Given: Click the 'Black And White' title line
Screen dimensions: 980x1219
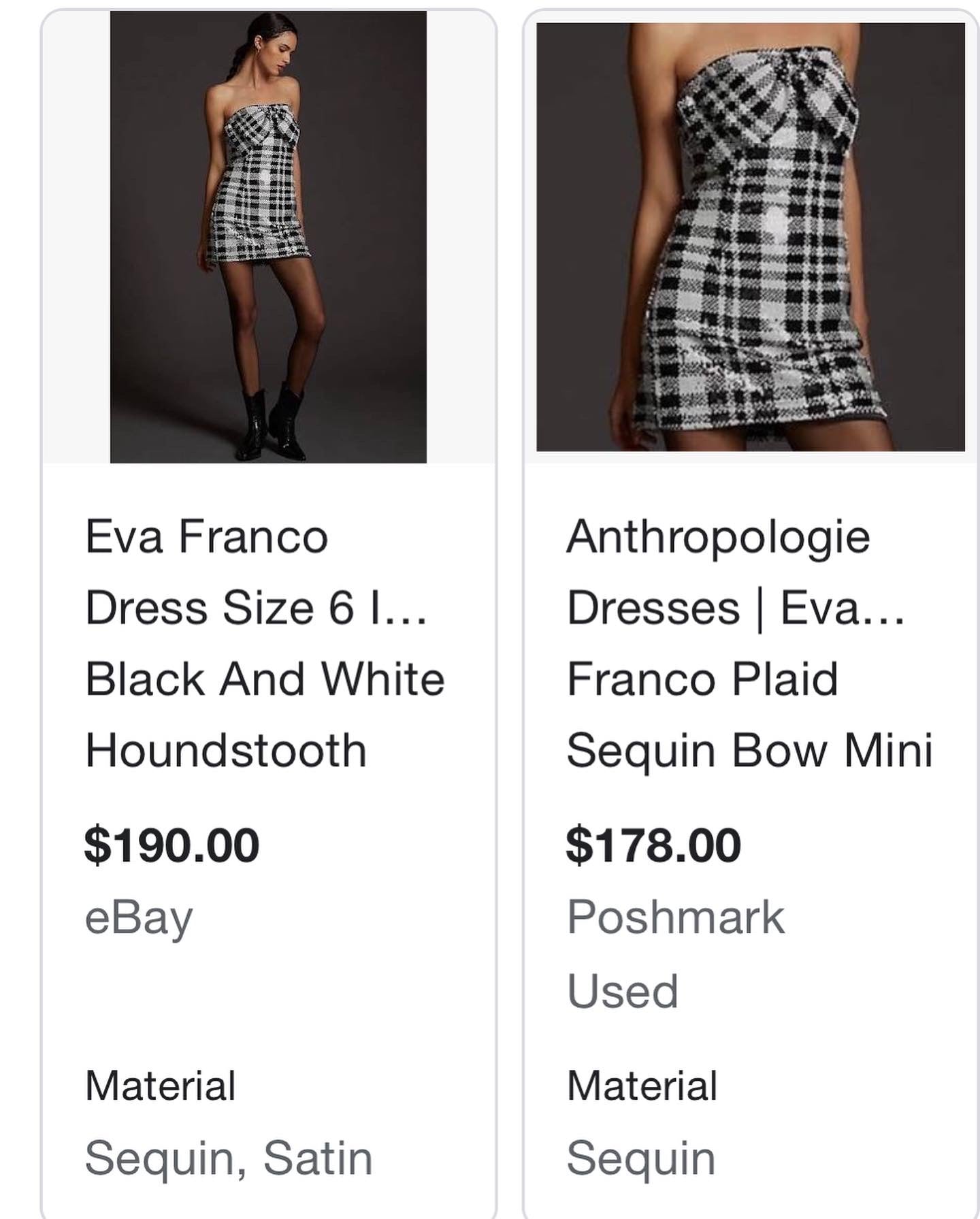Looking at the screenshot, I should (x=265, y=679).
